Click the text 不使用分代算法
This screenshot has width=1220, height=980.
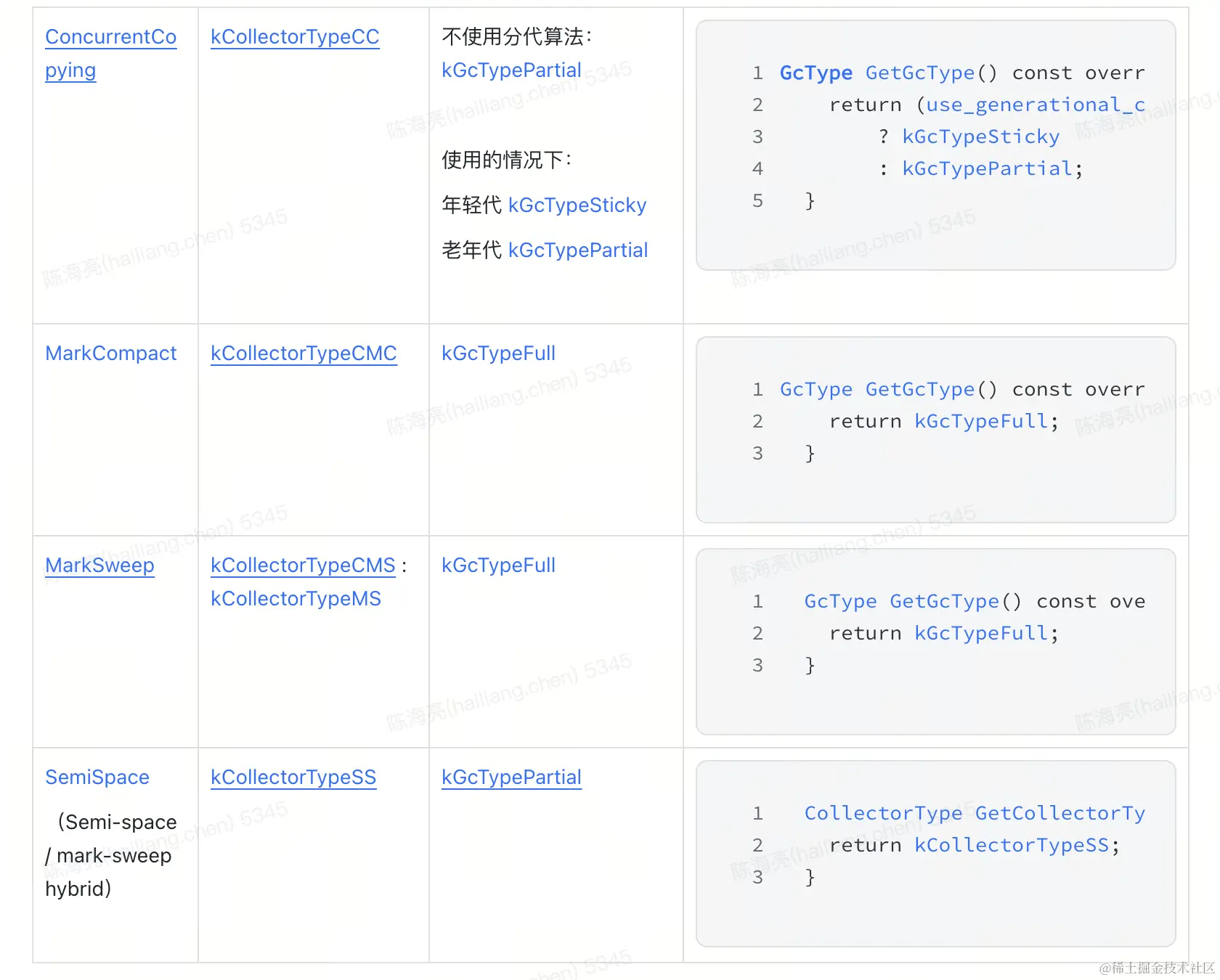coord(517,36)
